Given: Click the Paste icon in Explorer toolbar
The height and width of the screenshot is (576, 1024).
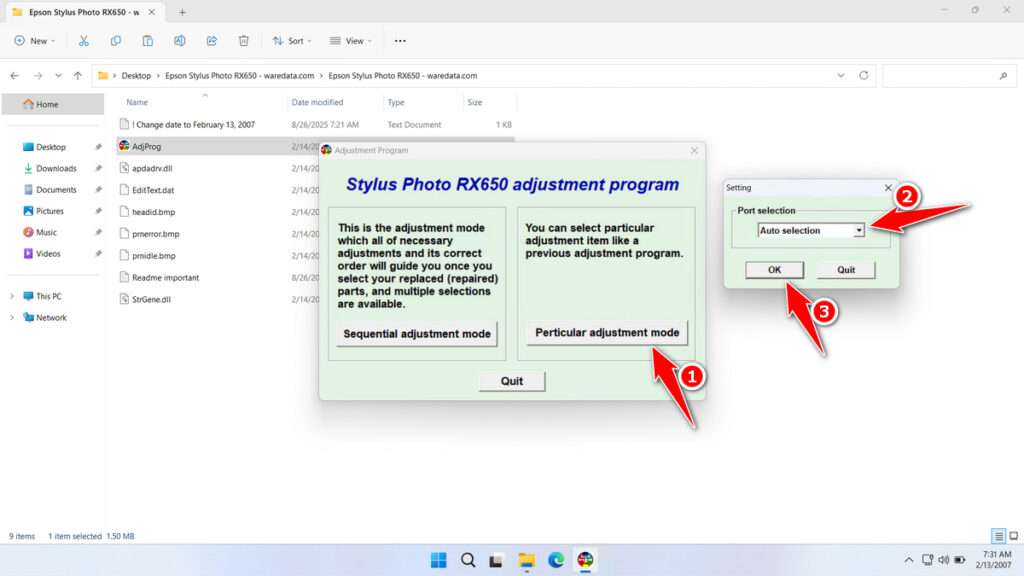Looking at the screenshot, I should pyautogui.click(x=148, y=40).
